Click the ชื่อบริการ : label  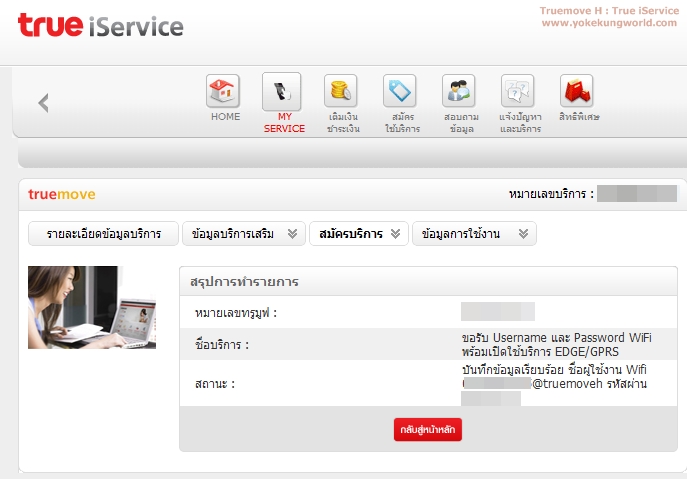[222, 345]
